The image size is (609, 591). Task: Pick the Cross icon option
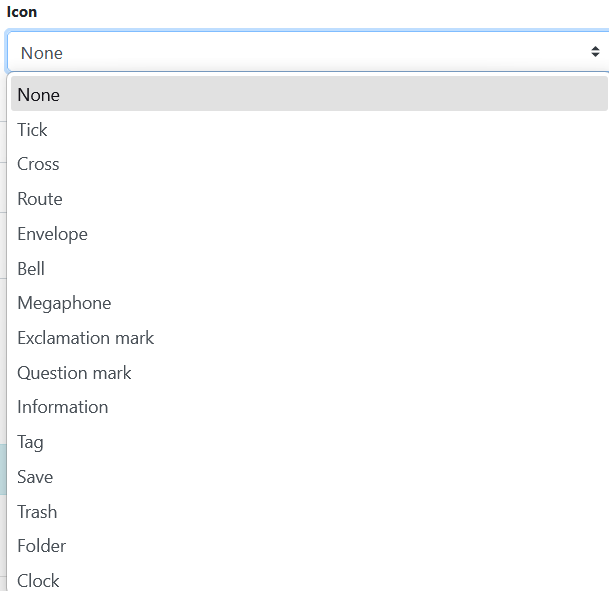tap(38, 164)
